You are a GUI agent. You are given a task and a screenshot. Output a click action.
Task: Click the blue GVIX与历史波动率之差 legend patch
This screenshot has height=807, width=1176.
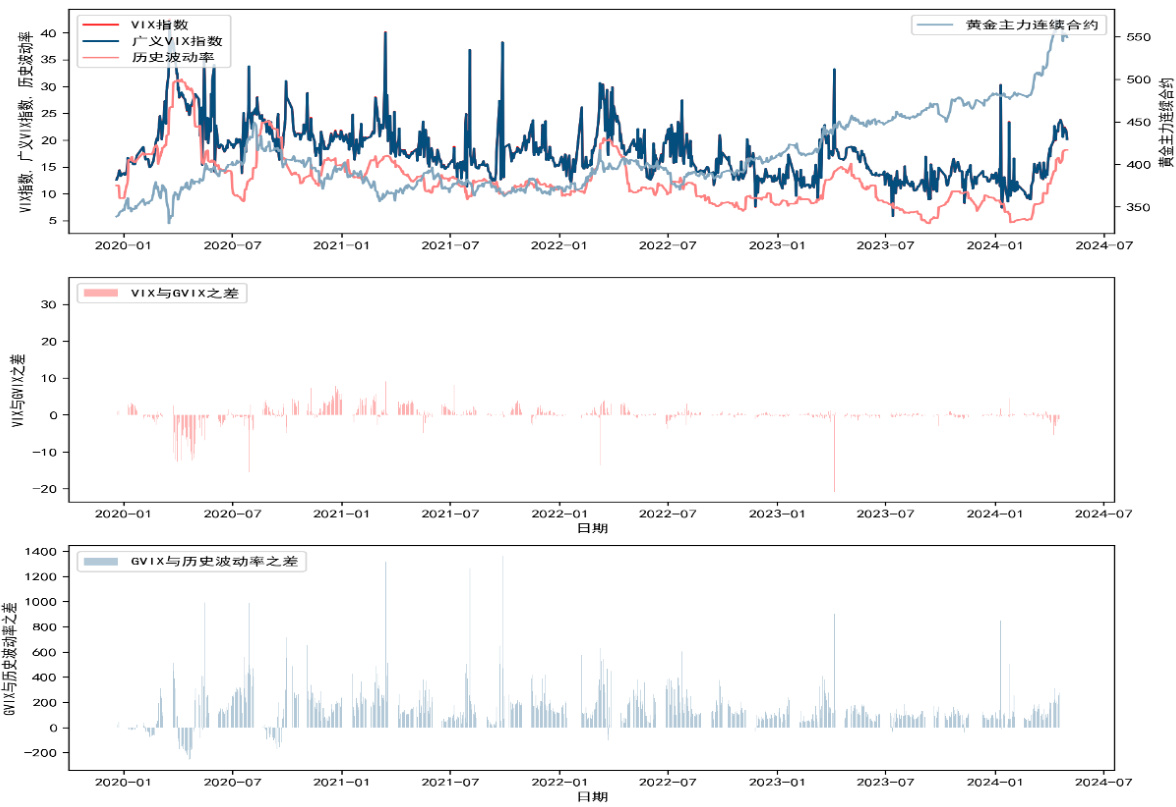(x=102, y=562)
